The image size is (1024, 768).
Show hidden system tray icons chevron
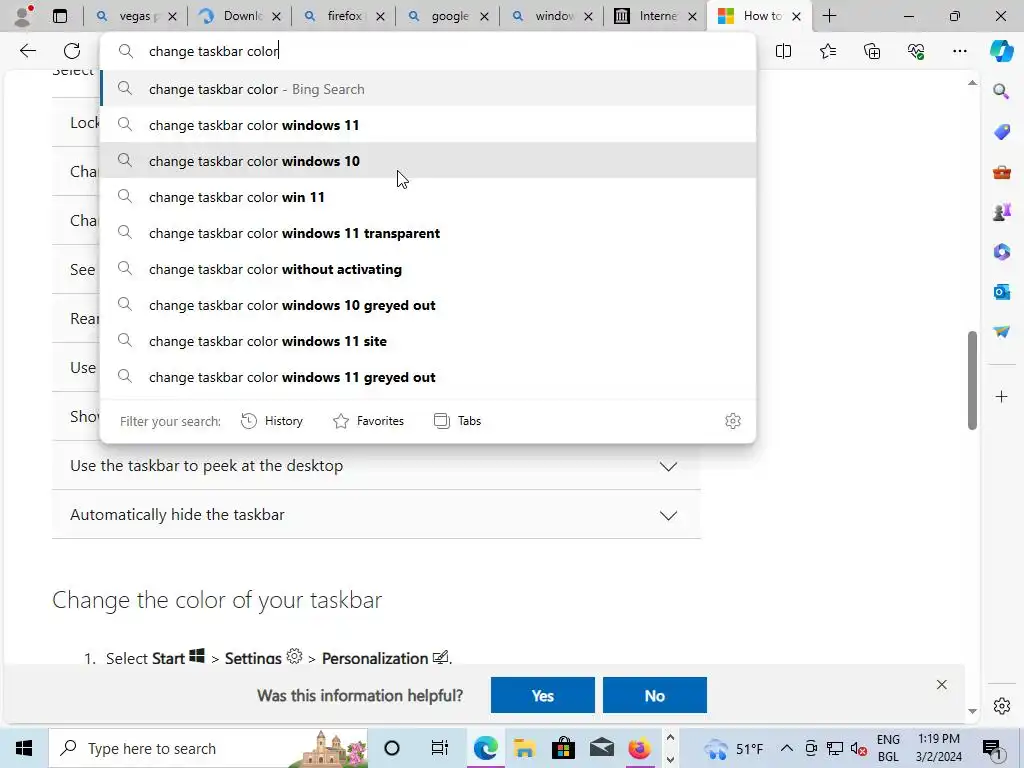tap(786, 748)
